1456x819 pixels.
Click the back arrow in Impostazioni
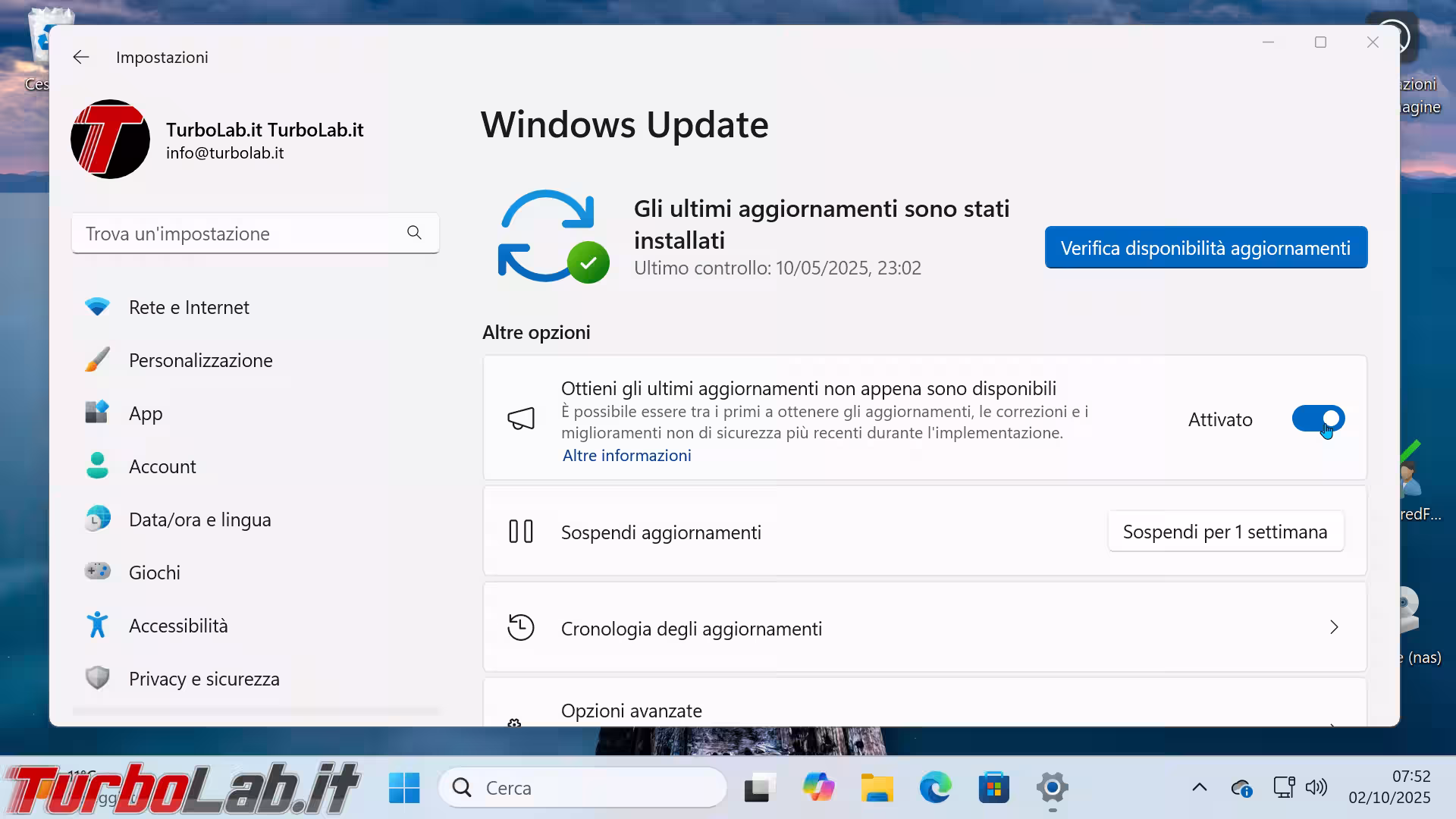(x=81, y=58)
